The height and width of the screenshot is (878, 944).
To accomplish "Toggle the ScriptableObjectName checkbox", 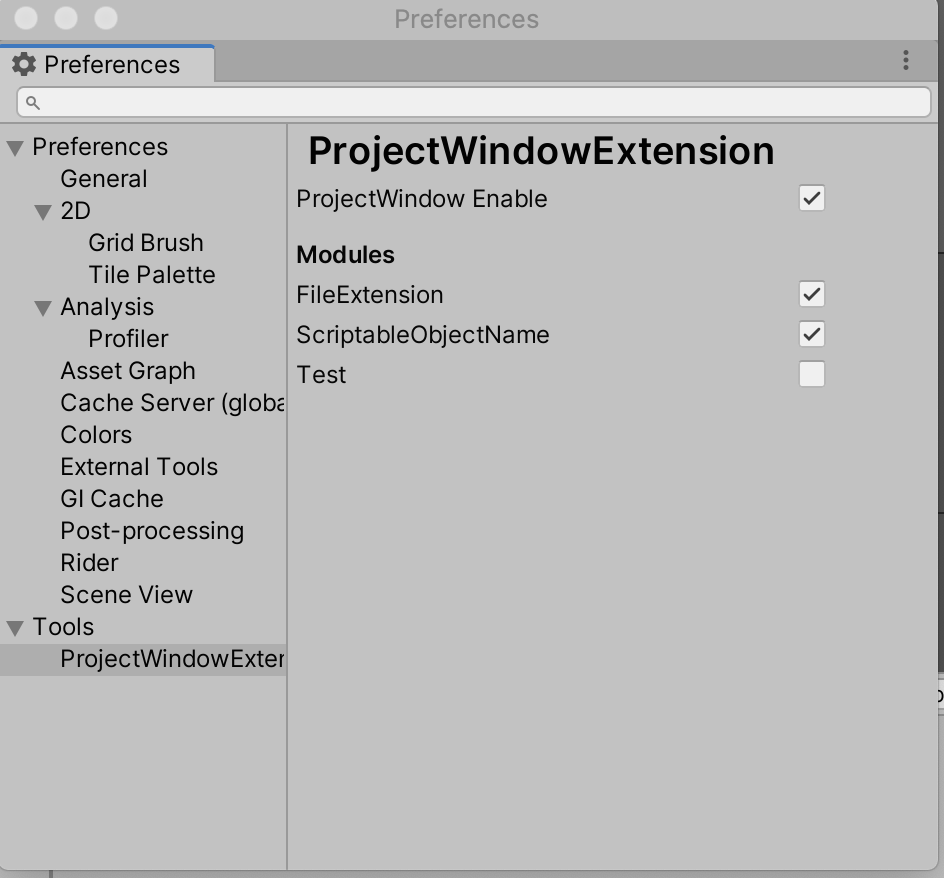I will pos(812,334).
